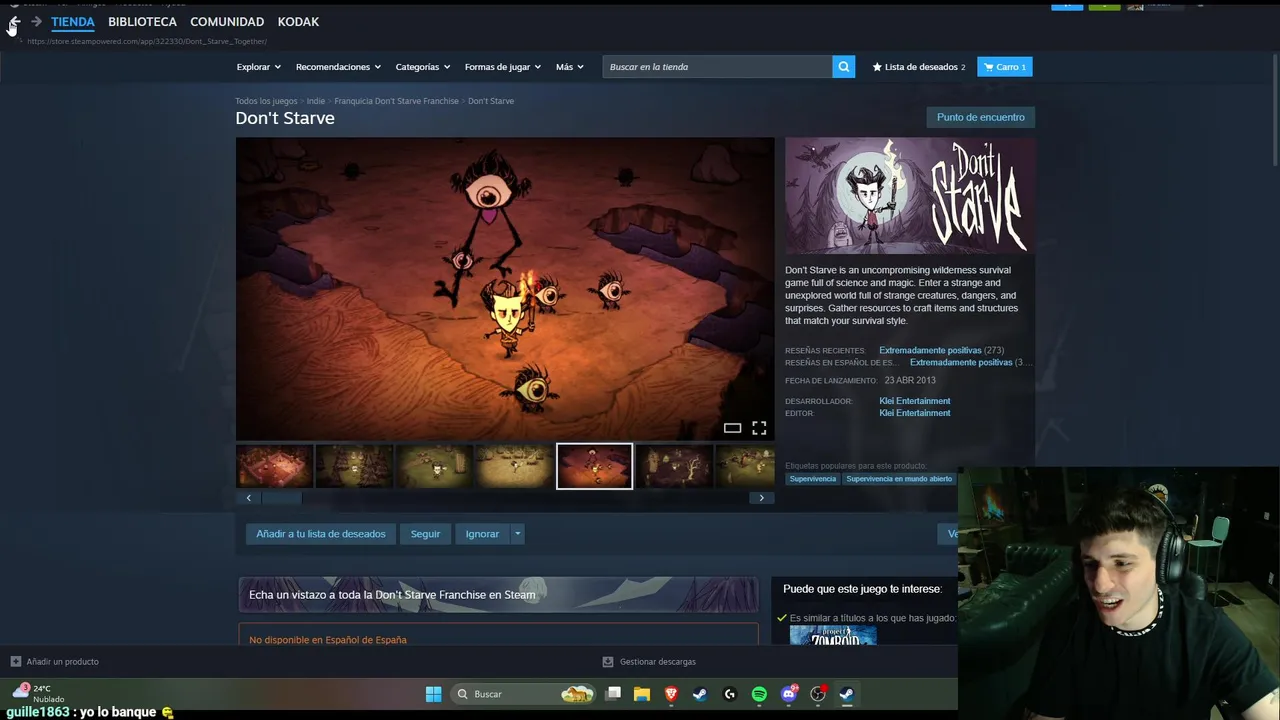Toggle theater mode on the media viewer

click(732, 428)
